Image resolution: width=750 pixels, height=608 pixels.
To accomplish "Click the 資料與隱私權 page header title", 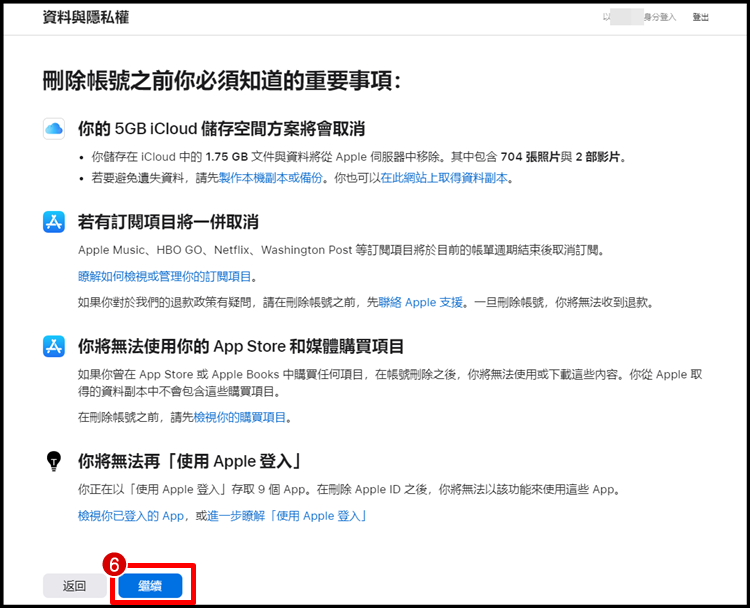I will click(x=86, y=17).
